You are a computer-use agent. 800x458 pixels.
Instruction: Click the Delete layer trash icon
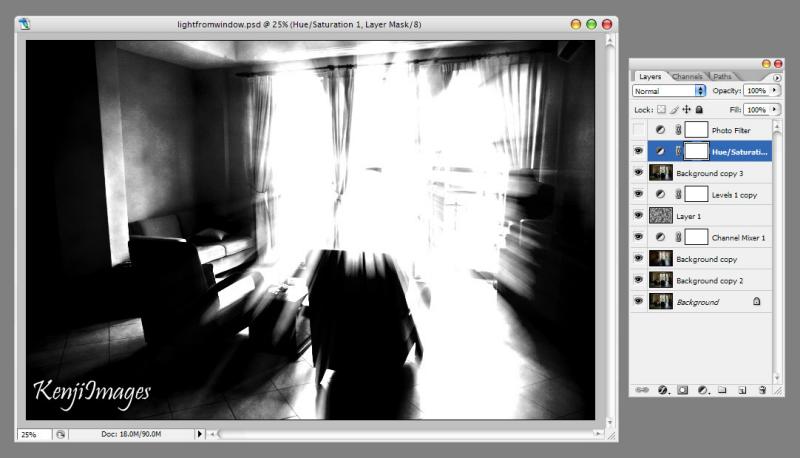762,390
